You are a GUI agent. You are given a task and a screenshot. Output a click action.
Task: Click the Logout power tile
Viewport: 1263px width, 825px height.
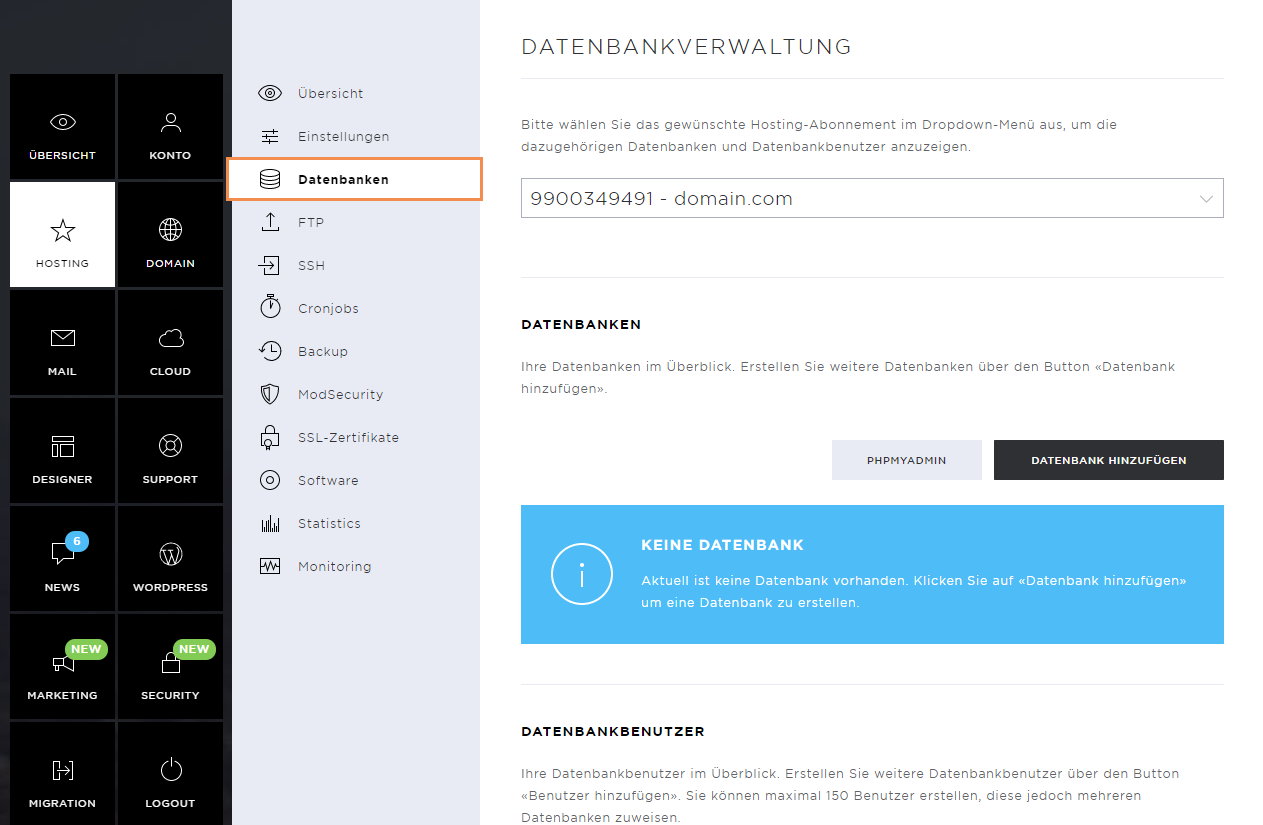coord(170,774)
